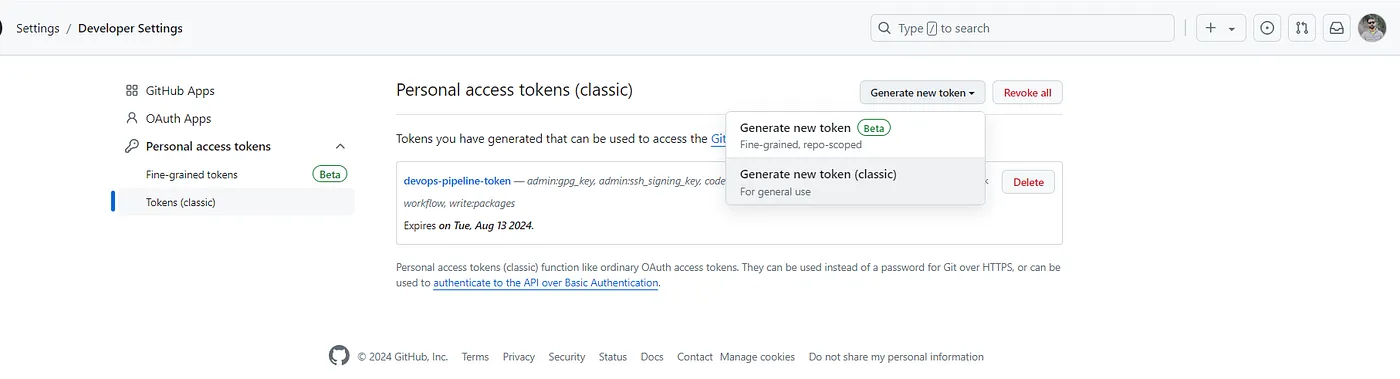Screen dimensions: 1400x379
Task: Click the OAuth Apps person icon
Action: tap(131, 118)
